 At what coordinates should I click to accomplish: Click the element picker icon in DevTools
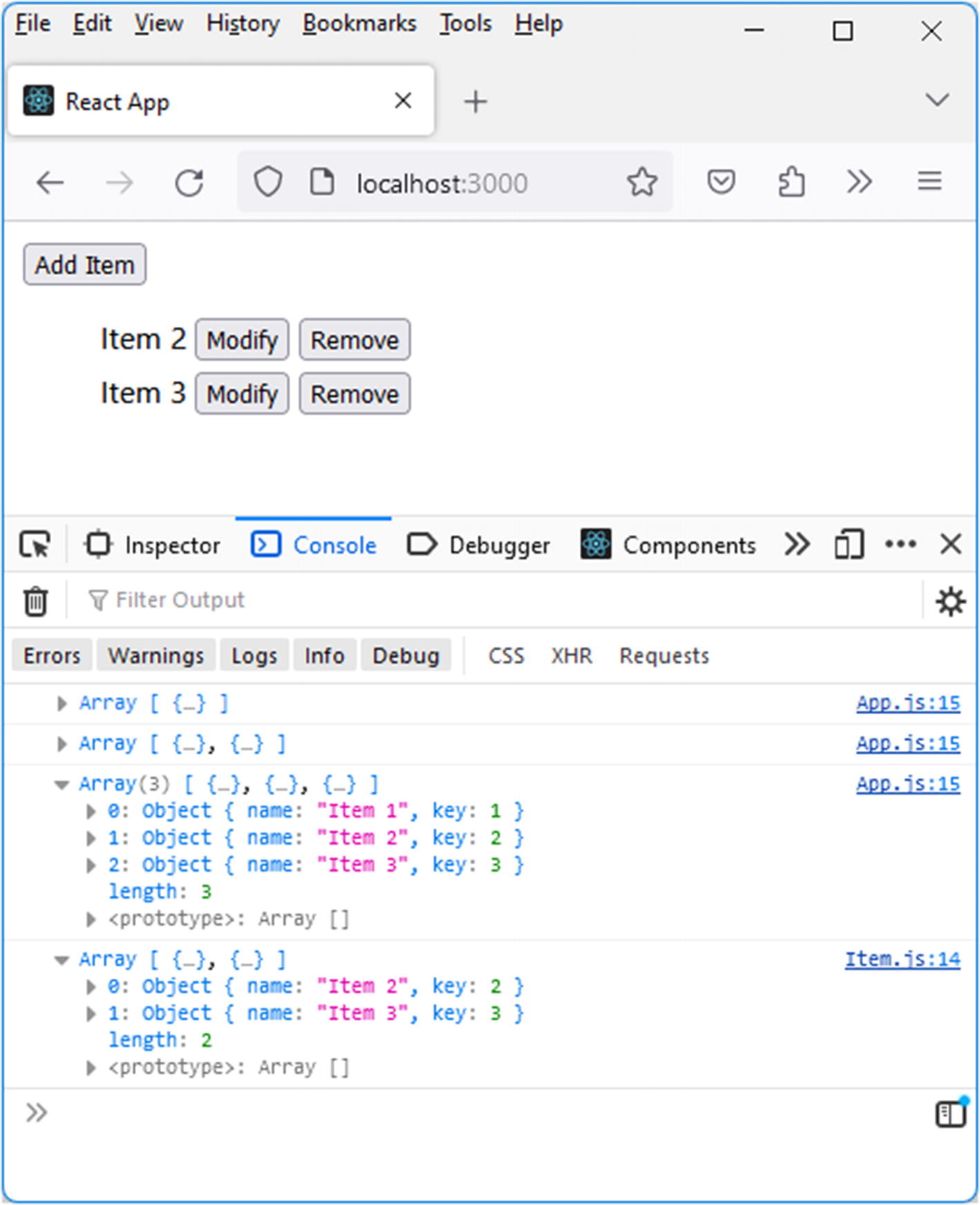(x=35, y=545)
